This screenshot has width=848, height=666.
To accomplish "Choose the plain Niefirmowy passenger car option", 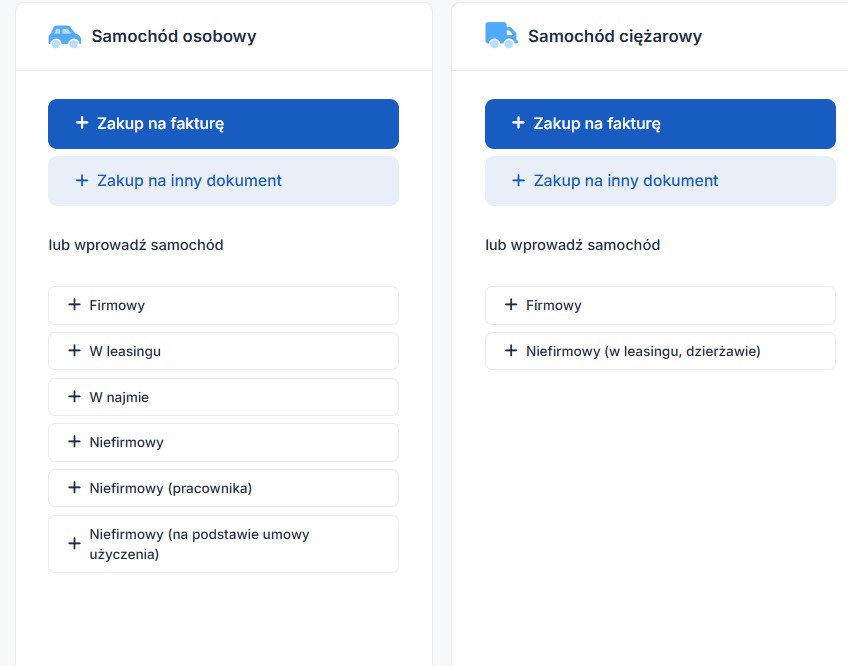I will [223, 443].
